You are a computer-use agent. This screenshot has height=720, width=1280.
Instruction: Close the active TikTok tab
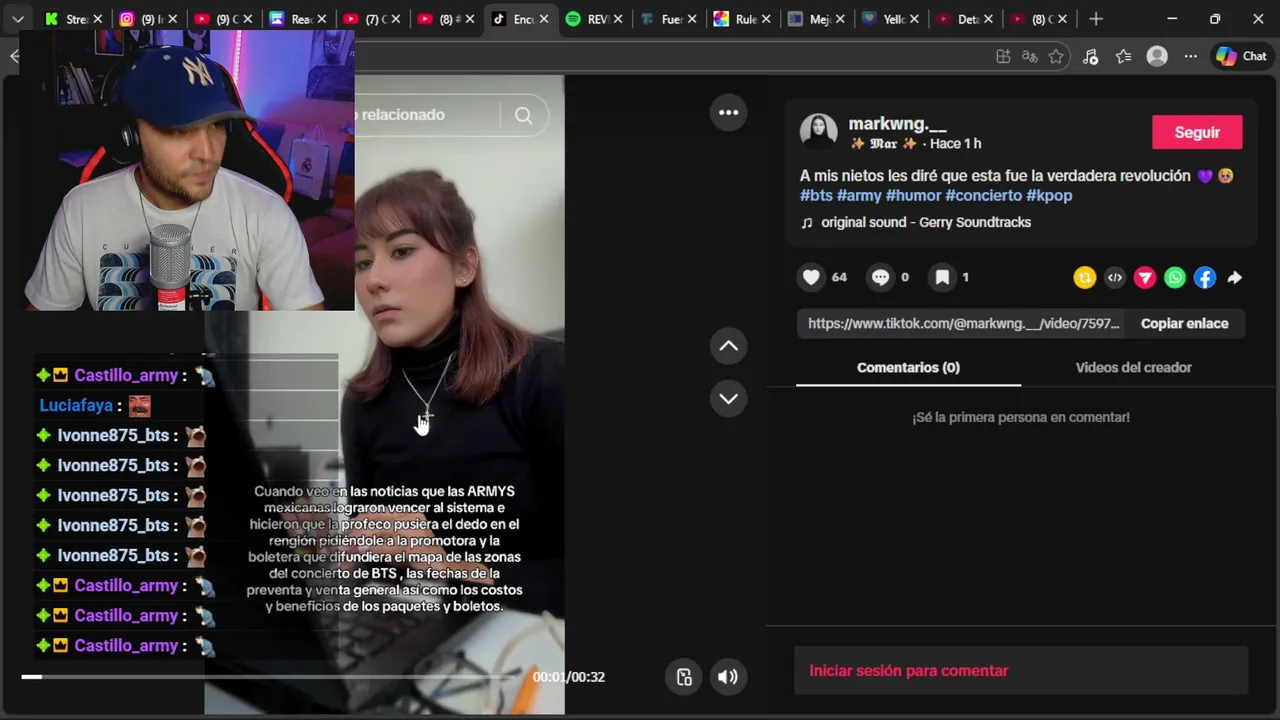click(x=544, y=19)
